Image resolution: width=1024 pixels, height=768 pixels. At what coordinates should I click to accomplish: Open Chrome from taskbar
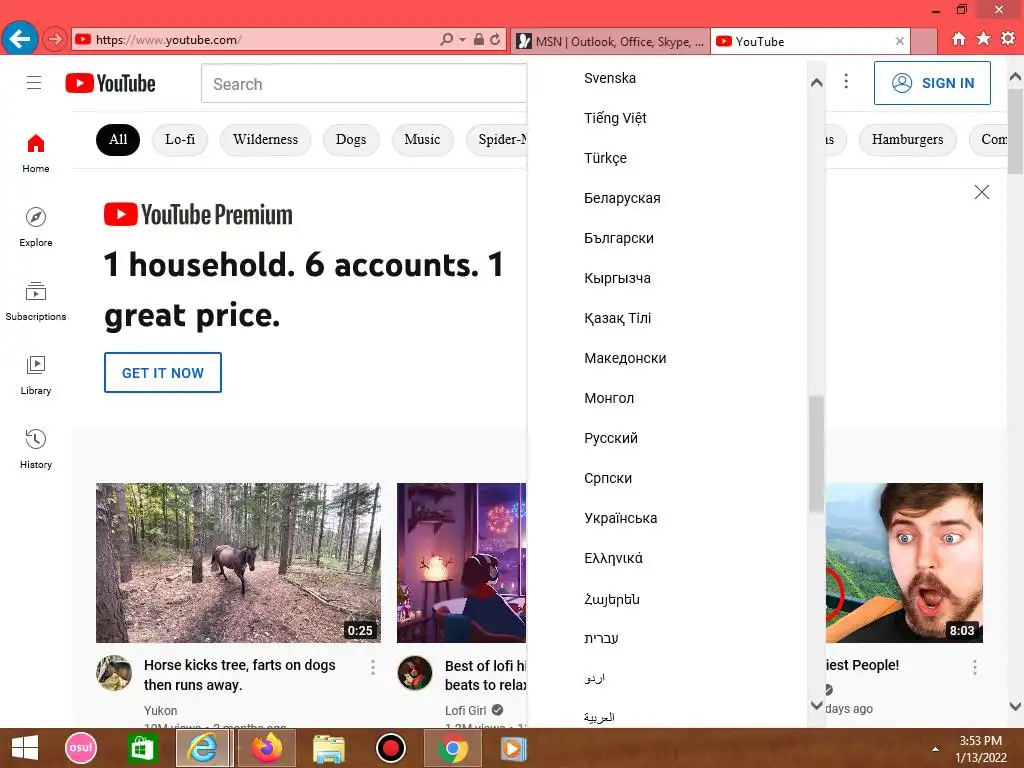[453, 748]
